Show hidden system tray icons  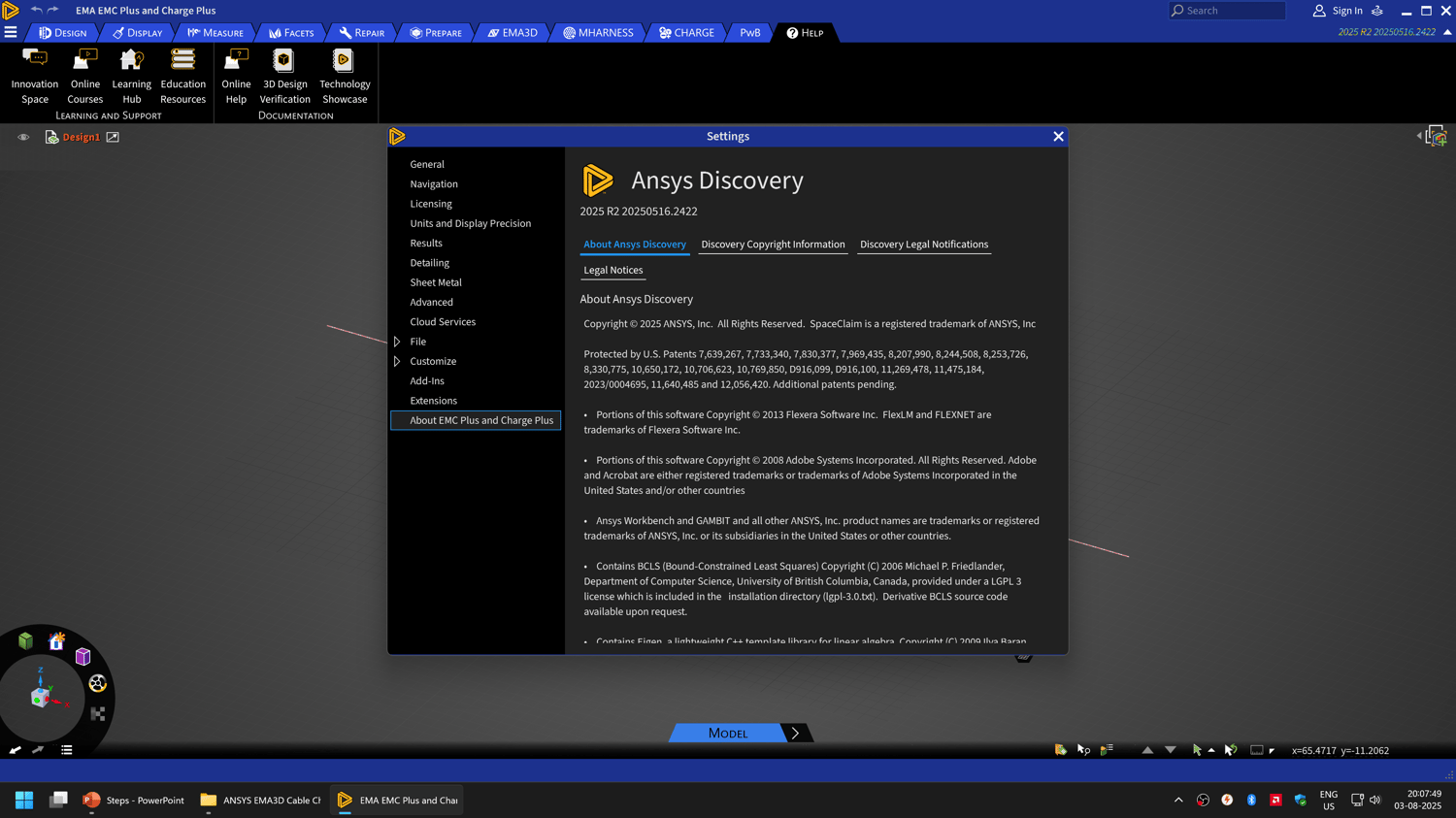click(1178, 801)
